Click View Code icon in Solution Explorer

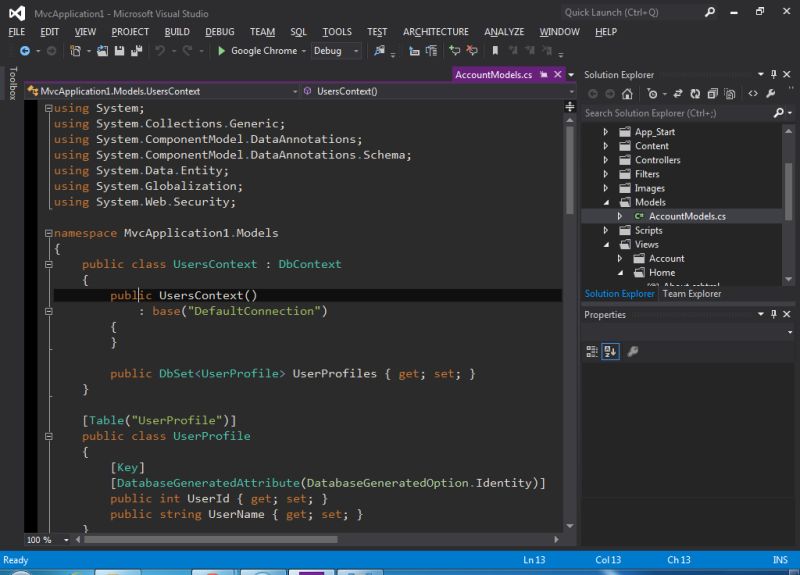753,93
